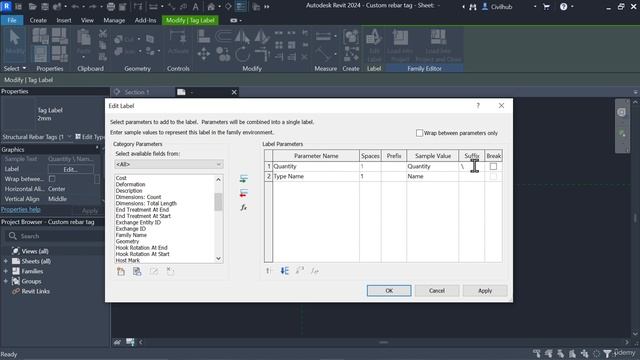This screenshot has width=640, height=360.
Task: Click the filter icon in the status bar
Action: point(607,353)
